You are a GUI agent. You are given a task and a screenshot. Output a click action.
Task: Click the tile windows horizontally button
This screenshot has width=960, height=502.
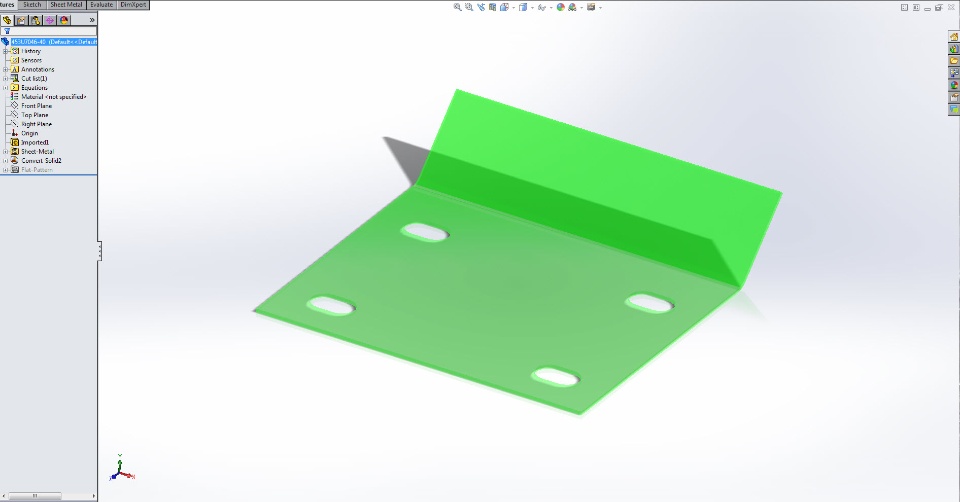(x=904, y=7)
